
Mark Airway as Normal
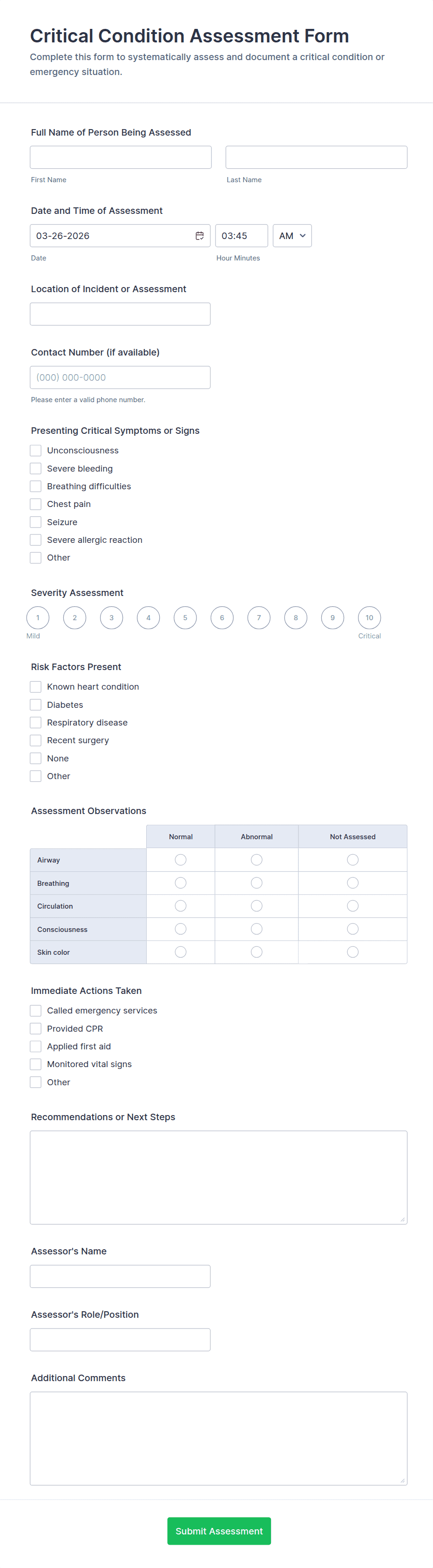[x=181, y=859]
